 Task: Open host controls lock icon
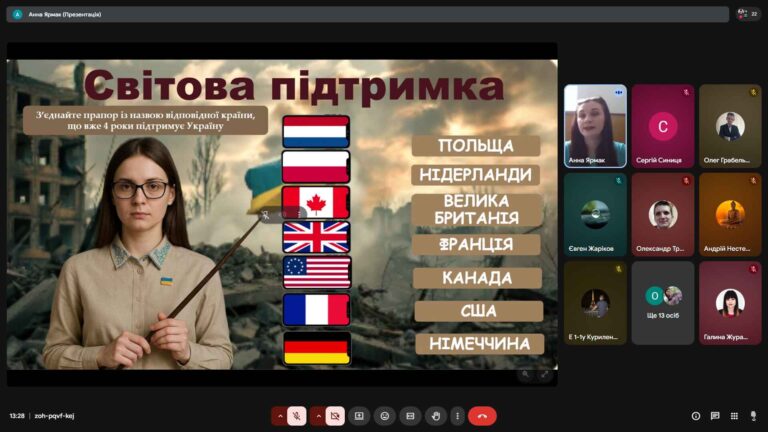753,416
